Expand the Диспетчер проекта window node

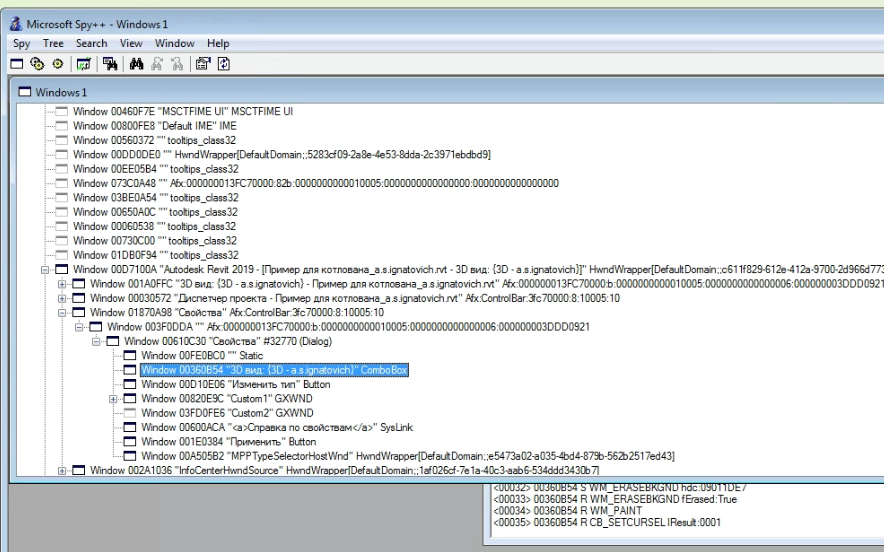pos(61,298)
